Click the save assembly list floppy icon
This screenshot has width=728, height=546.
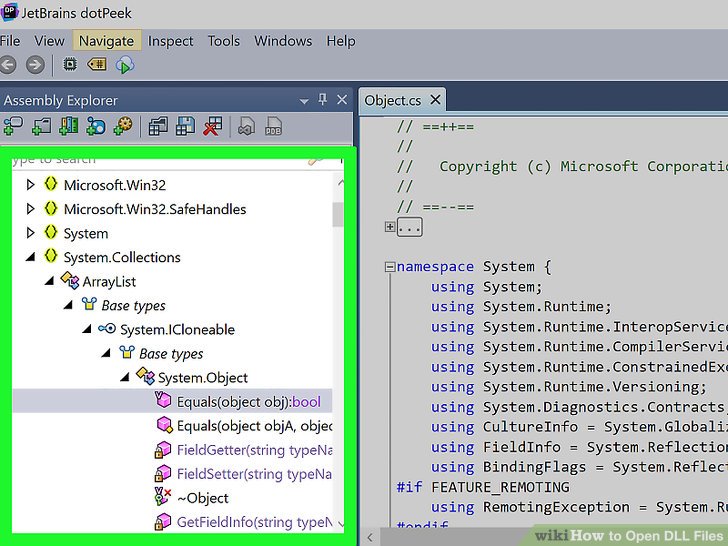185,126
